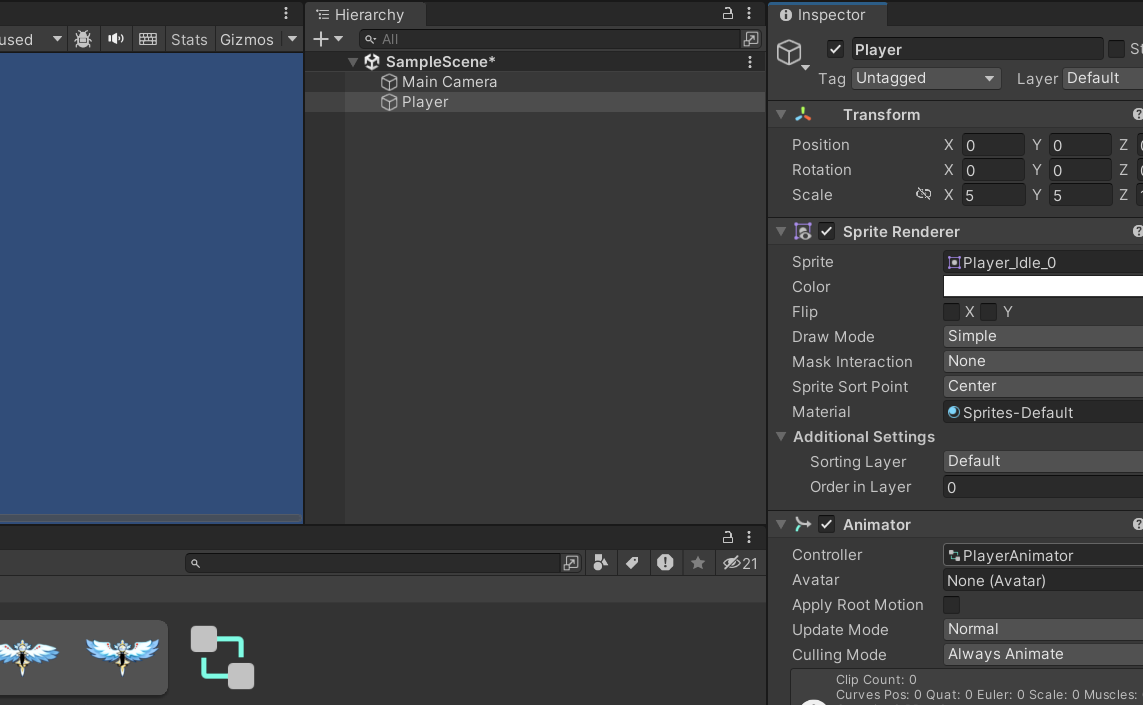Screen dimensions: 1143x705
Task: Mute audio with the speaker icon
Action: tap(116, 39)
